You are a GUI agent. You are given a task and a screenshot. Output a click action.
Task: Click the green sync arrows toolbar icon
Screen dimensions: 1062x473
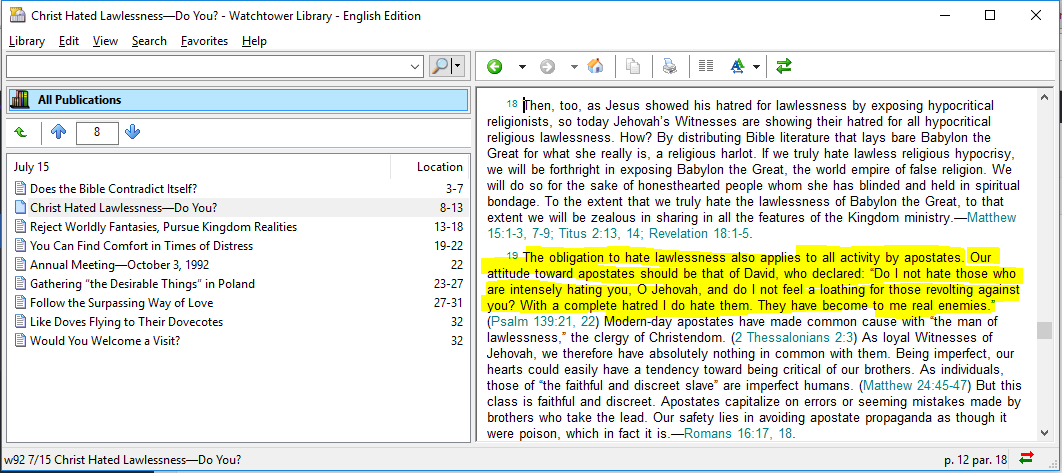pos(784,66)
